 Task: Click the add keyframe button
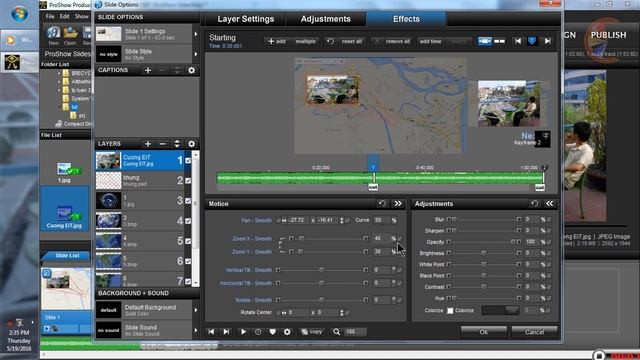coord(276,41)
